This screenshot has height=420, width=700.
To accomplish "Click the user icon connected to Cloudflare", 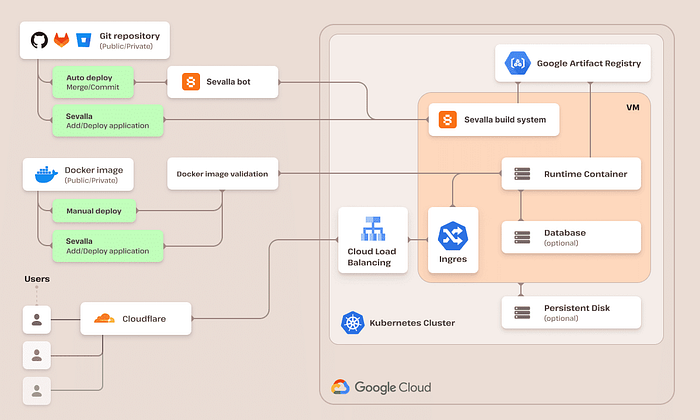I will (37, 320).
